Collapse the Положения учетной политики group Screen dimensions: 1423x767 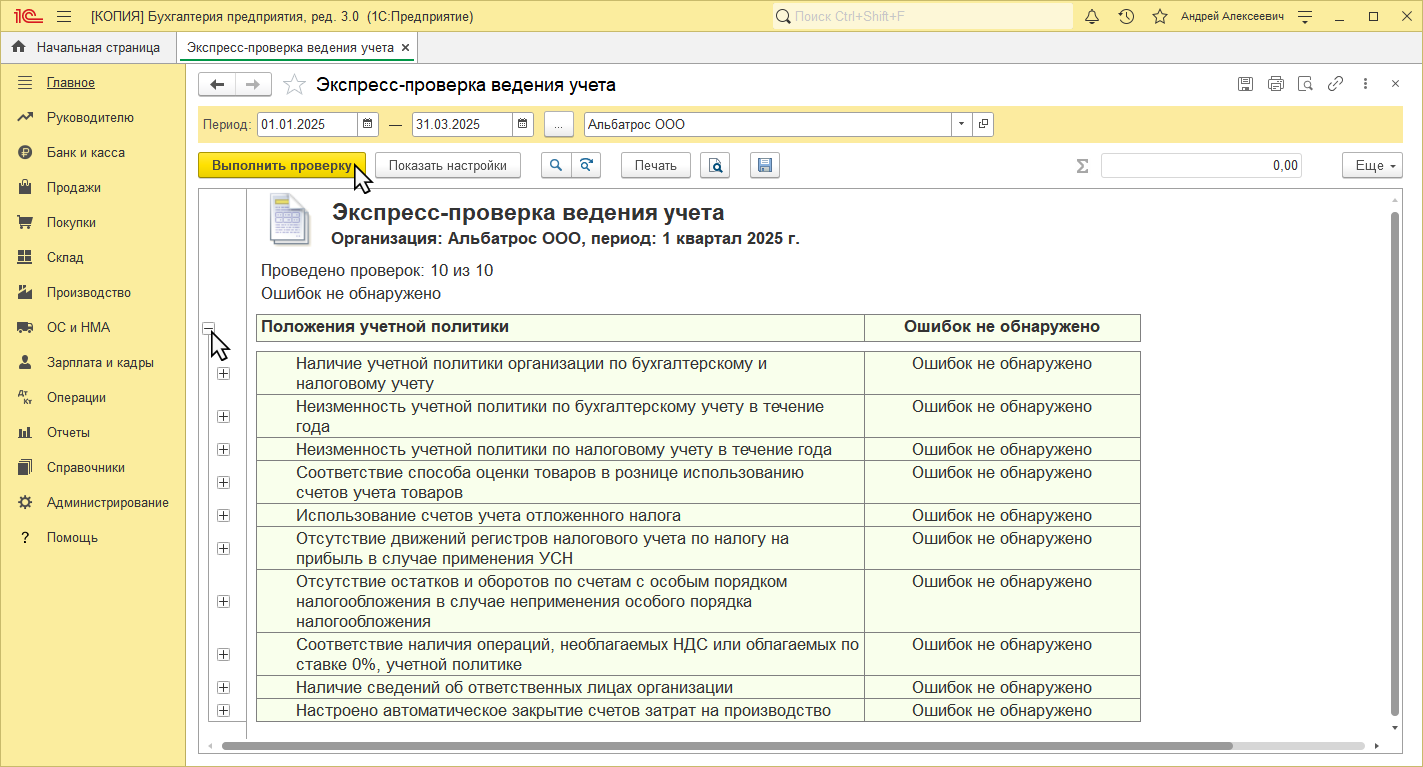[208, 328]
